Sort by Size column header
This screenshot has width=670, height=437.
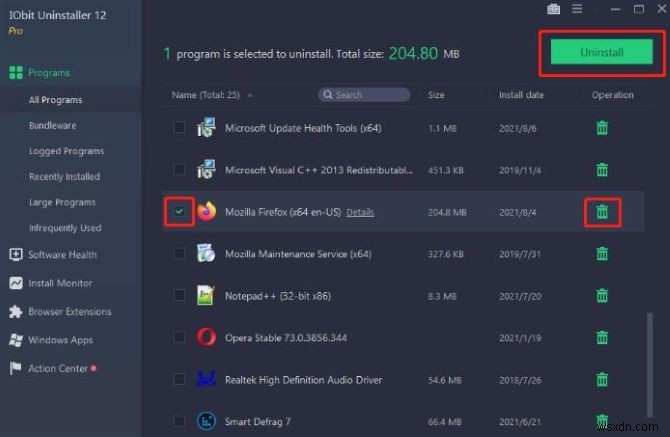tap(436, 95)
